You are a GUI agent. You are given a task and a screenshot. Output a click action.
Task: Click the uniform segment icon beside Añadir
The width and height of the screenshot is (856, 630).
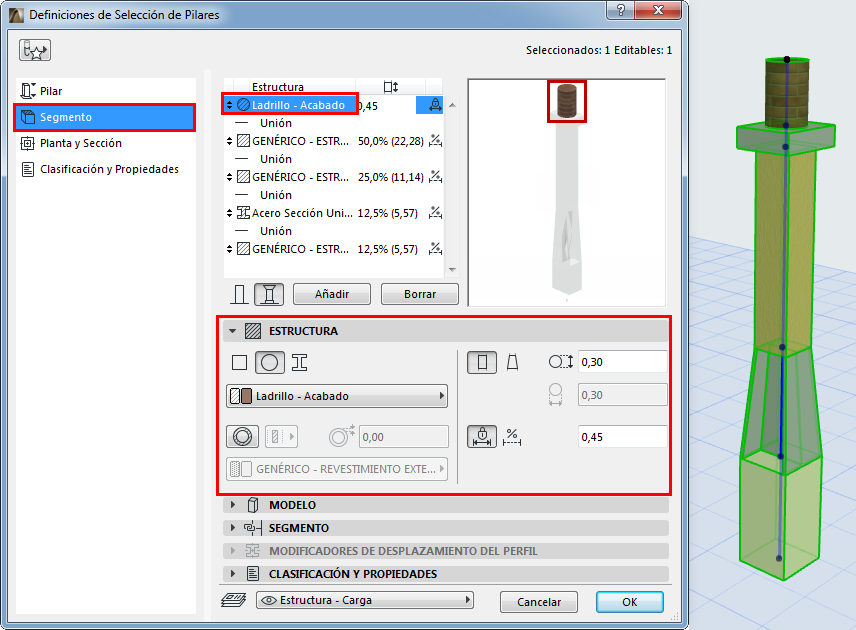click(238, 293)
